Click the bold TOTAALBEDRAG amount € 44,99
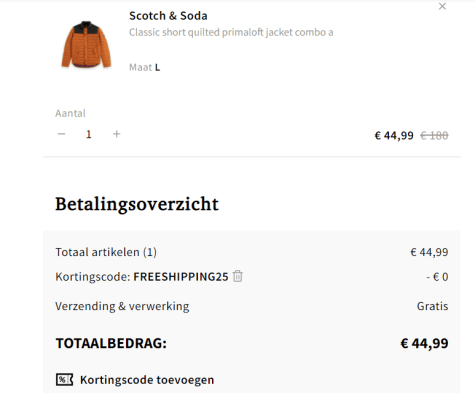 [x=424, y=343]
